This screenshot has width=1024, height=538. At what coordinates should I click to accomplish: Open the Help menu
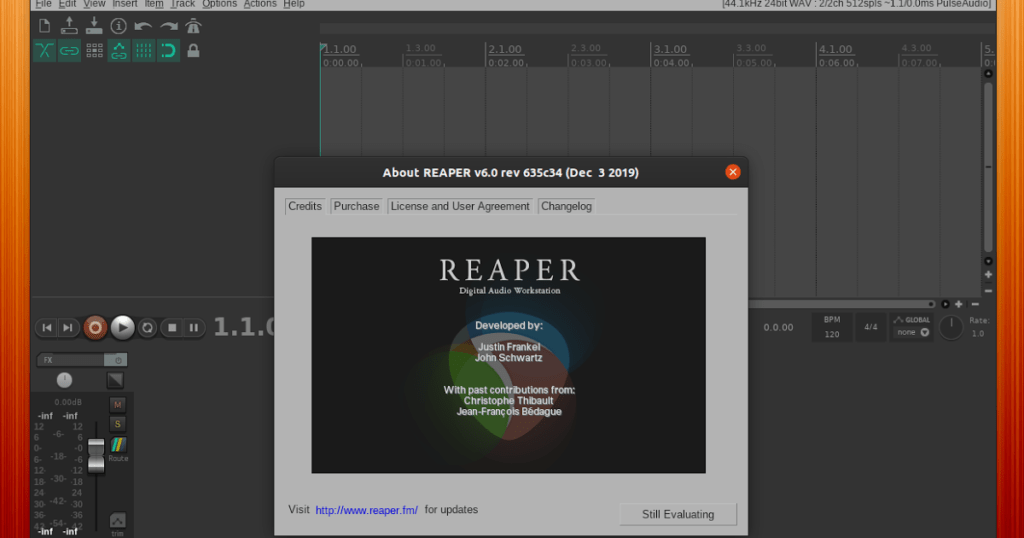click(x=294, y=4)
